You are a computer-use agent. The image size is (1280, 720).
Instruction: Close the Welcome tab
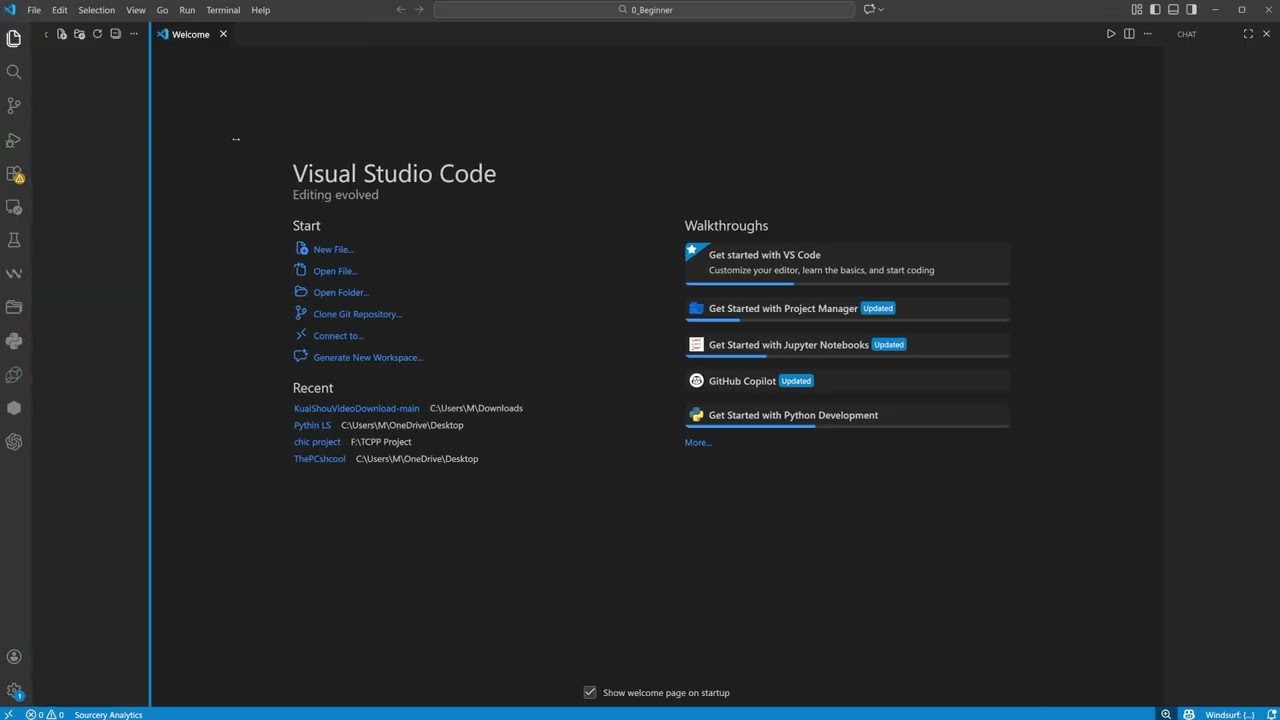point(223,34)
